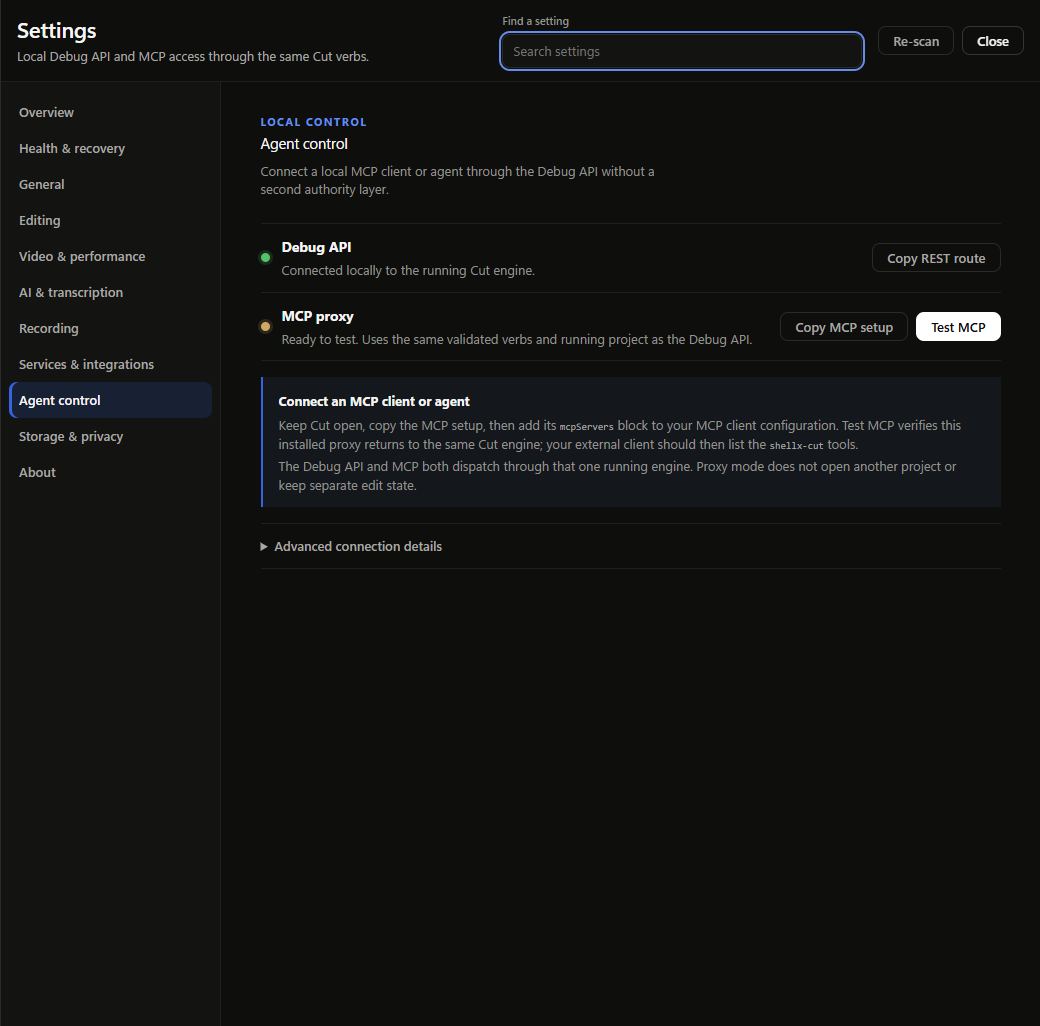Click the 'Connect a local MCP client' description
Screen dimensions: 1040x1026
(457, 180)
